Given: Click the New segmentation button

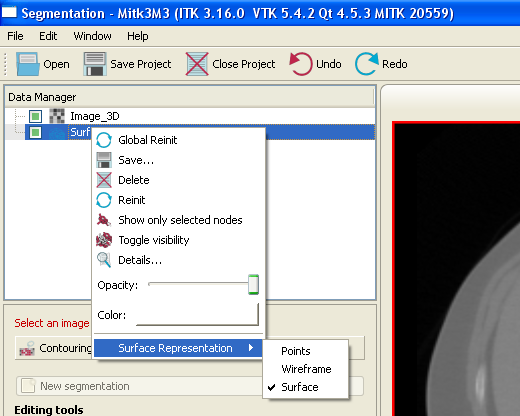Looking at the screenshot, I should point(190,386).
